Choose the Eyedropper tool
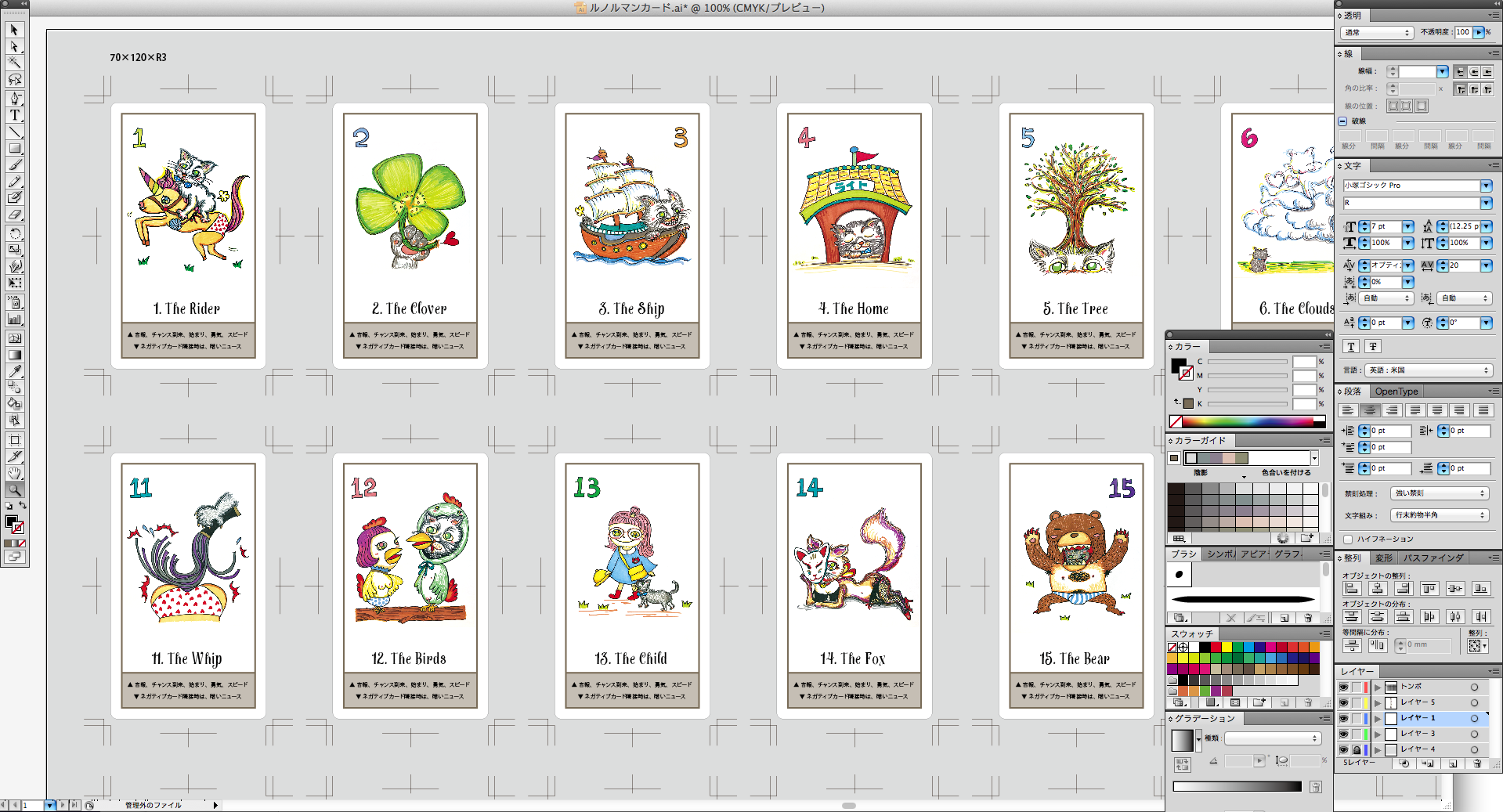This screenshot has height=812, width=1503. point(15,370)
